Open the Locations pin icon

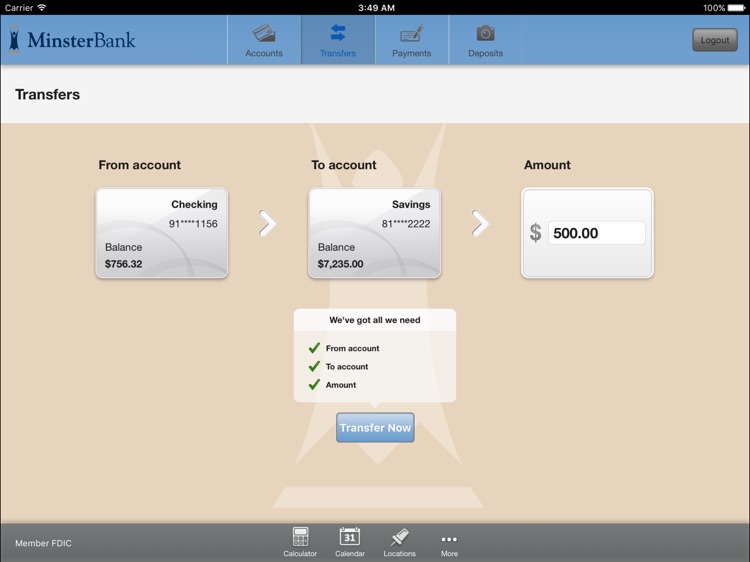399,542
